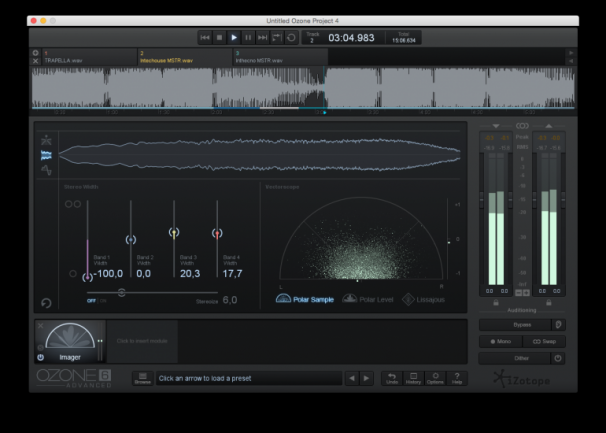The image size is (606, 433).
Task: Click the Help question mark icon
Action: pos(457,378)
